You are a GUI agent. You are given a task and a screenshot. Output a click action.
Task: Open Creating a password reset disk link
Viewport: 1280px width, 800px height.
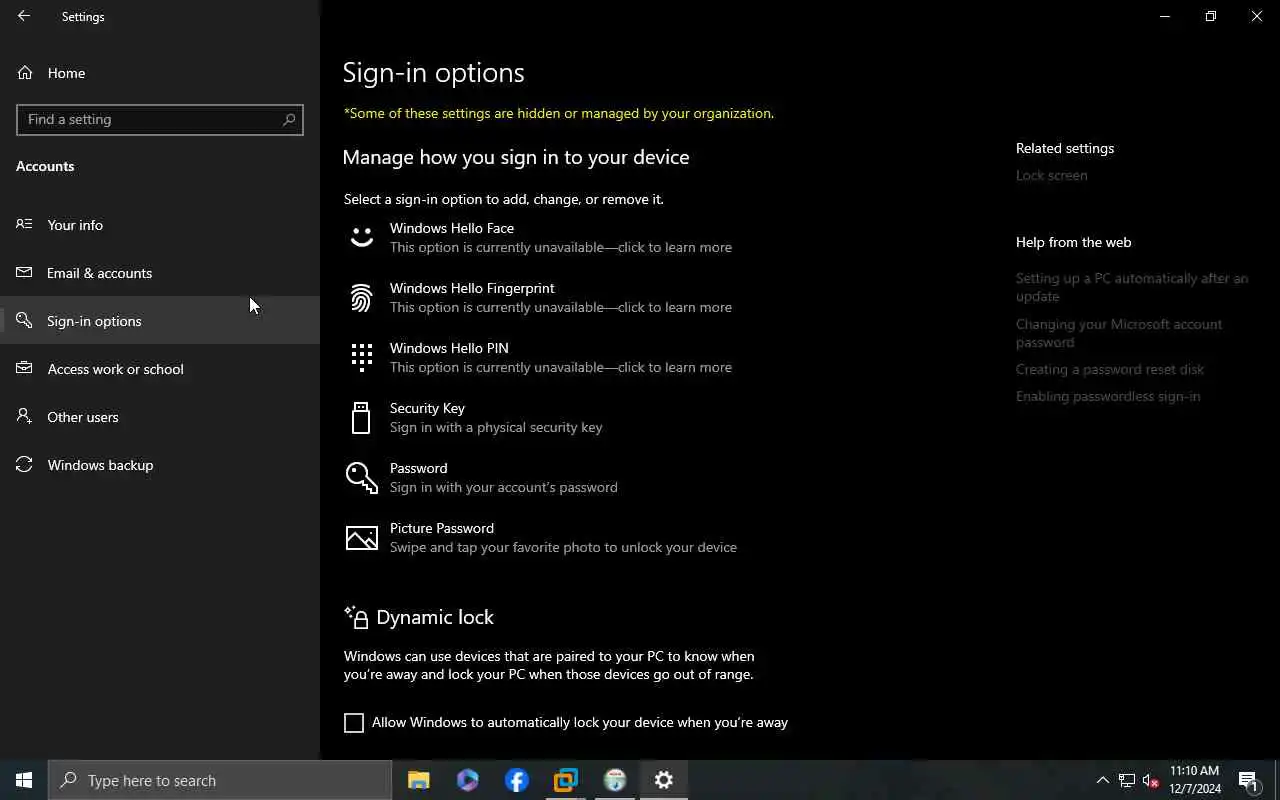click(x=1110, y=369)
